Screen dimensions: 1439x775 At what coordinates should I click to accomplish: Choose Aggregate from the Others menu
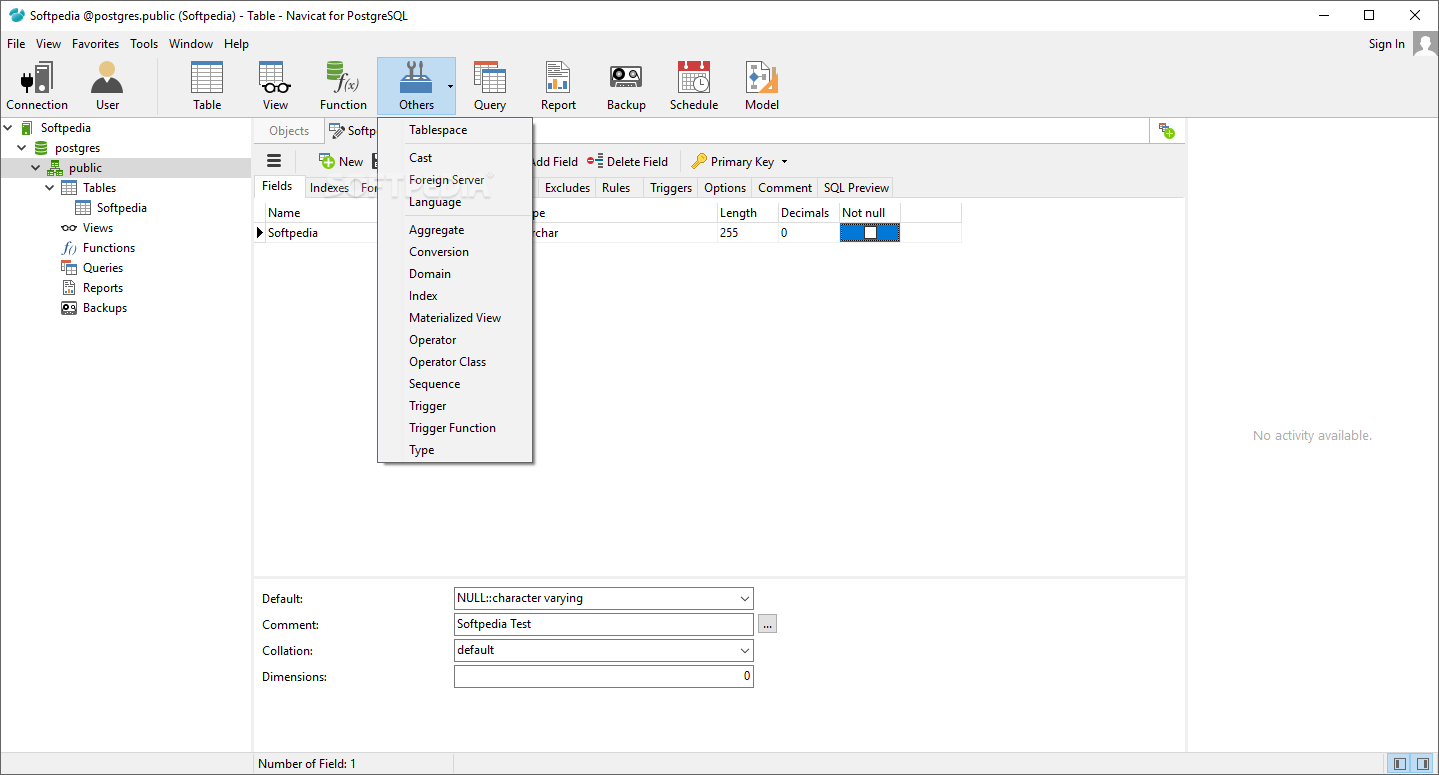click(455, 230)
